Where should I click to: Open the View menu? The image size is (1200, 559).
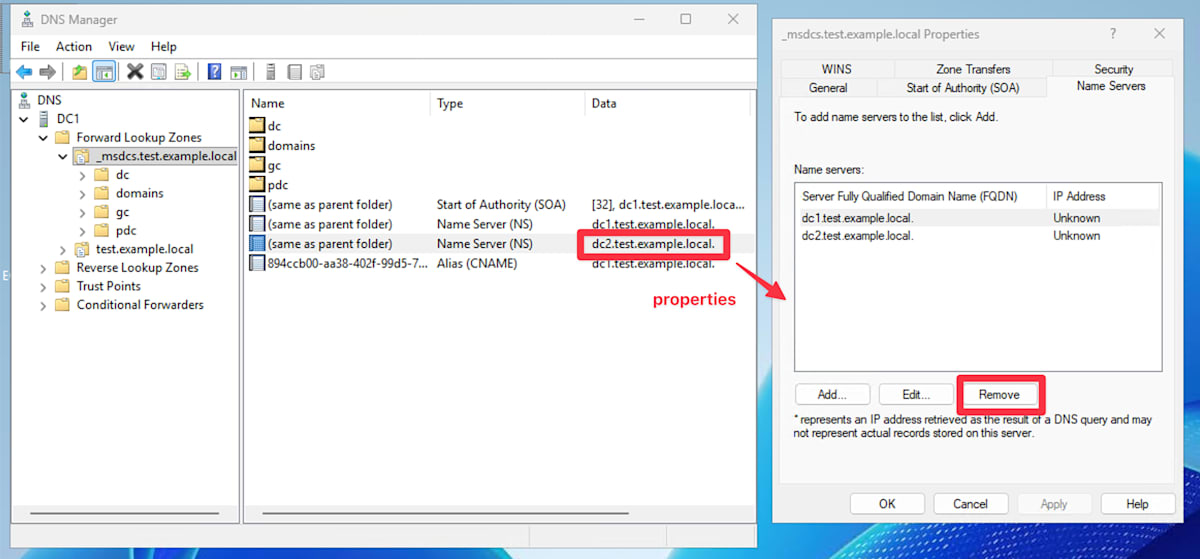(122, 46)
